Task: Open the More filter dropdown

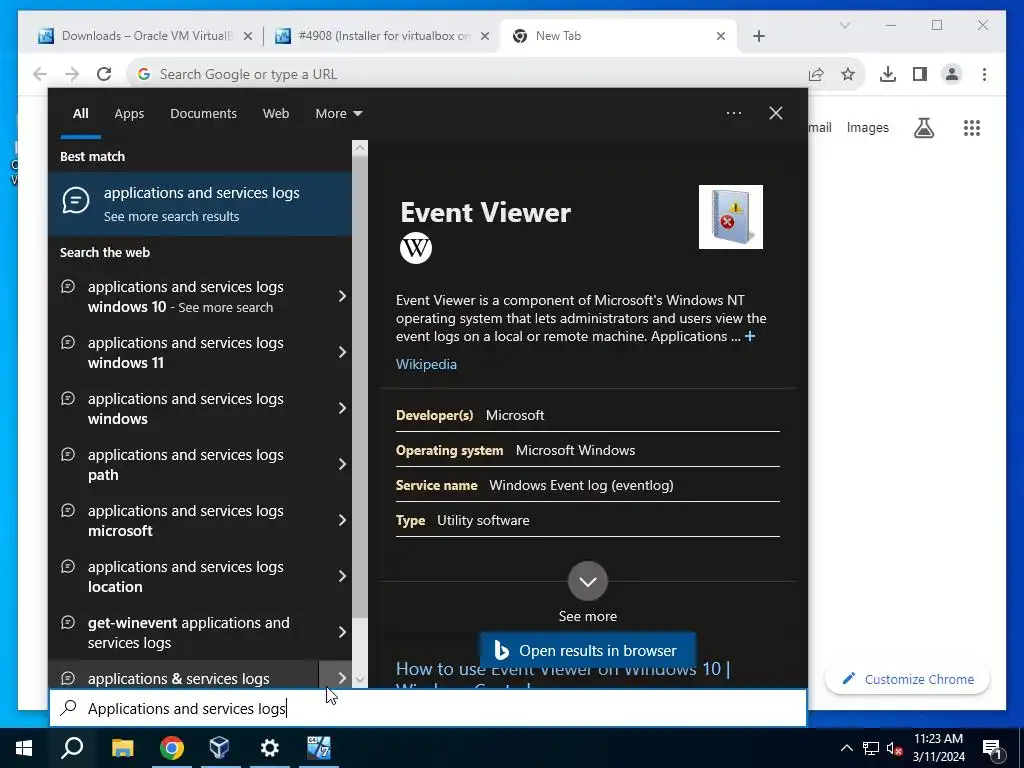Action: [x=338, y=114]
